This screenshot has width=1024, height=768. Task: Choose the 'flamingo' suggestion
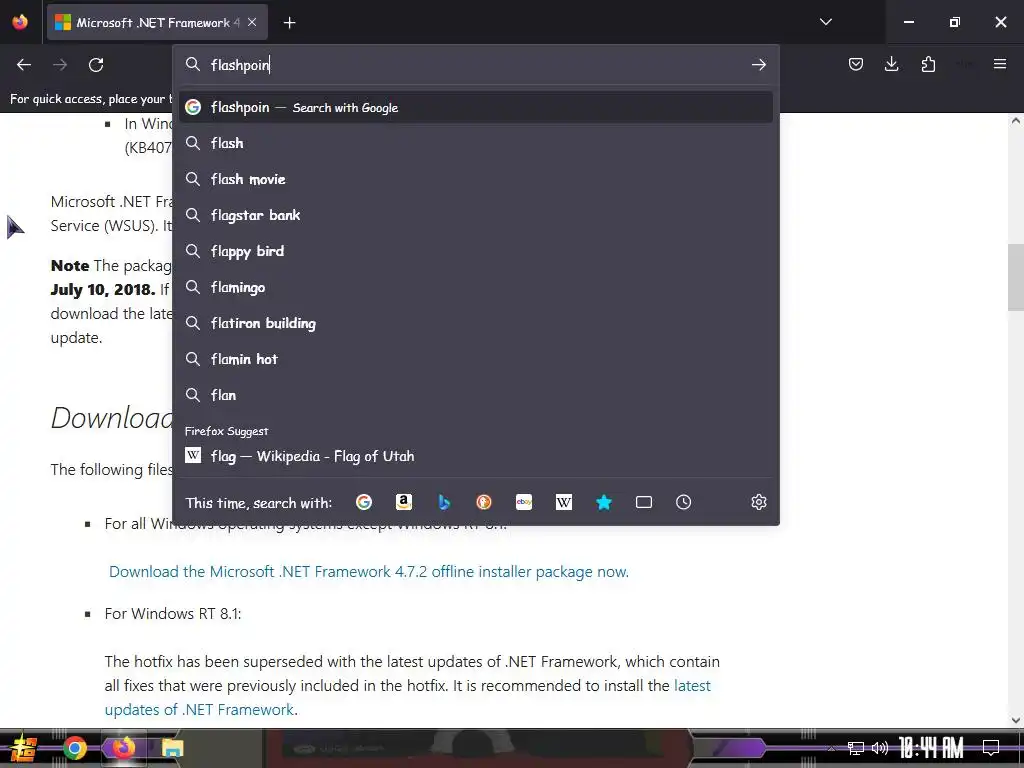pyautogui.click(x=475, y=287)
